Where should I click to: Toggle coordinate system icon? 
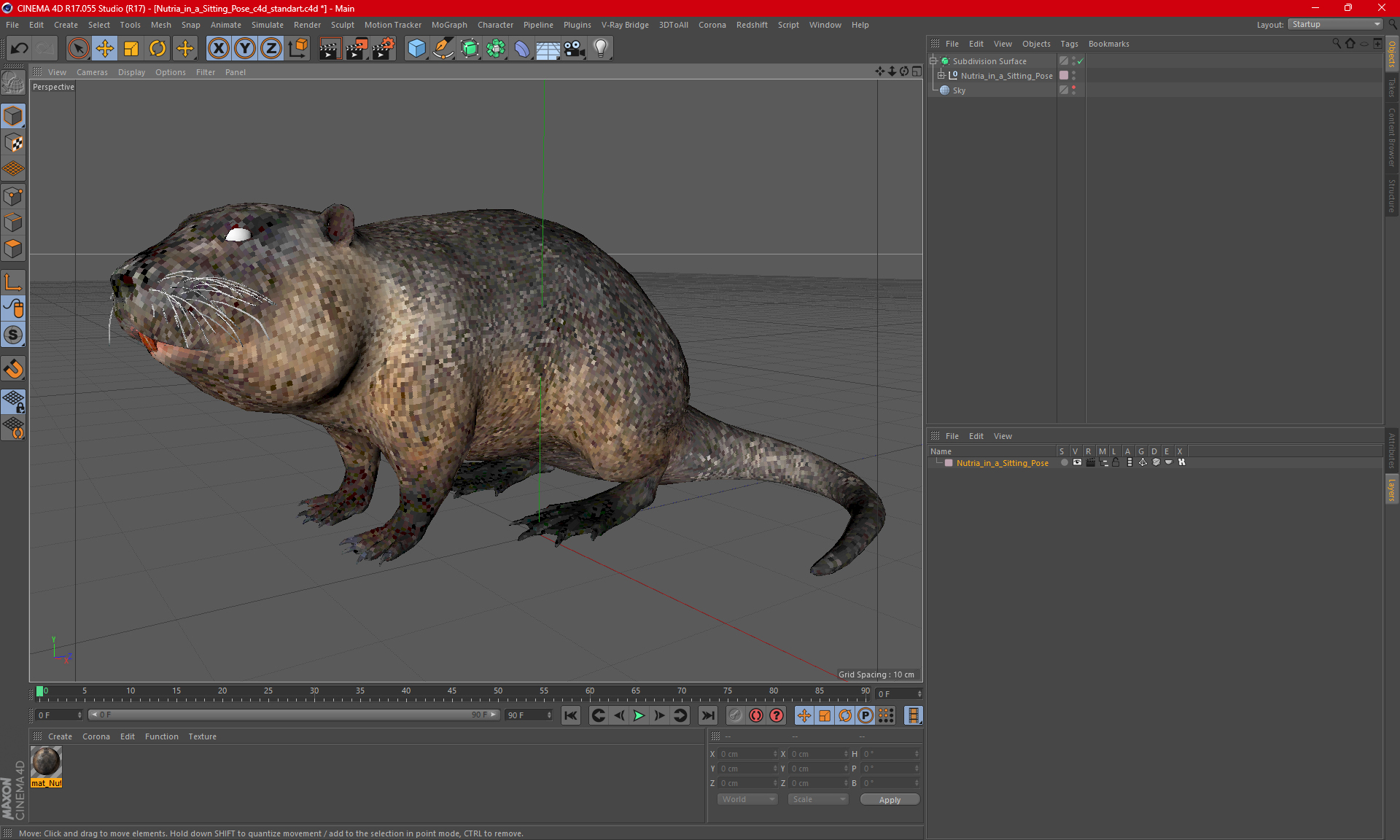tap(298, 49)
